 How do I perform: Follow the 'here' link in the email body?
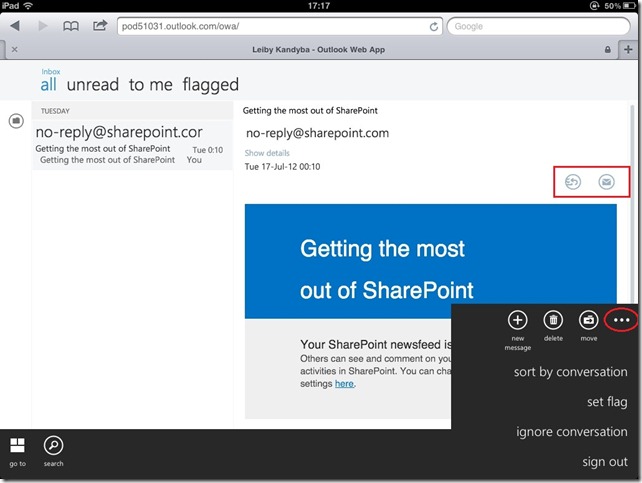pos(344,384)
